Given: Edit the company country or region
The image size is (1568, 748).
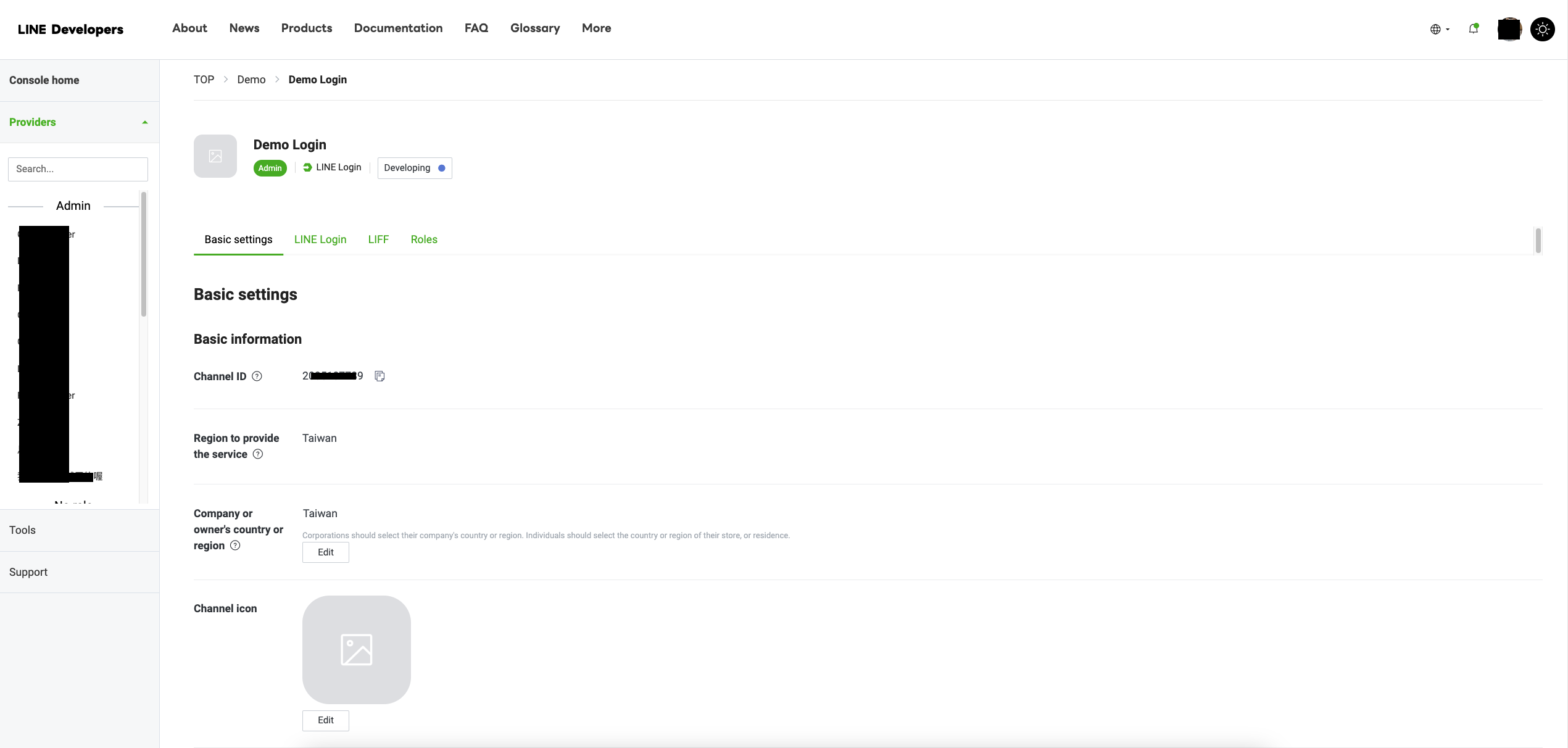Looking at the screenshot, I should 325,552.
